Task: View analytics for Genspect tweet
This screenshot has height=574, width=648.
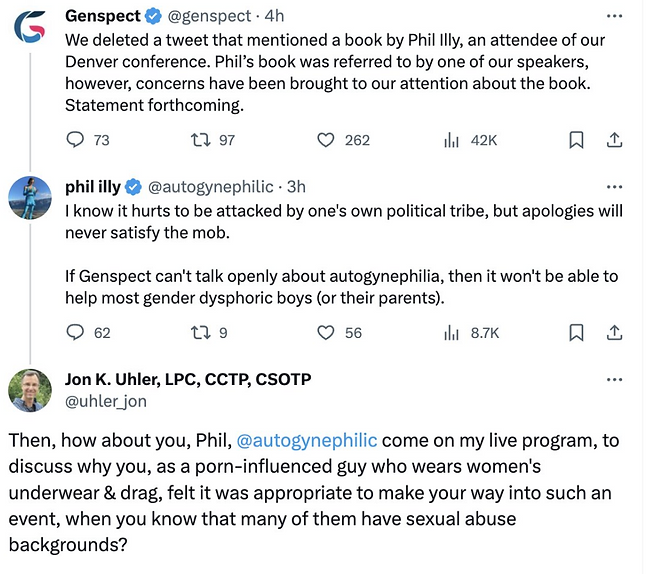Action: tap(450, 141)
